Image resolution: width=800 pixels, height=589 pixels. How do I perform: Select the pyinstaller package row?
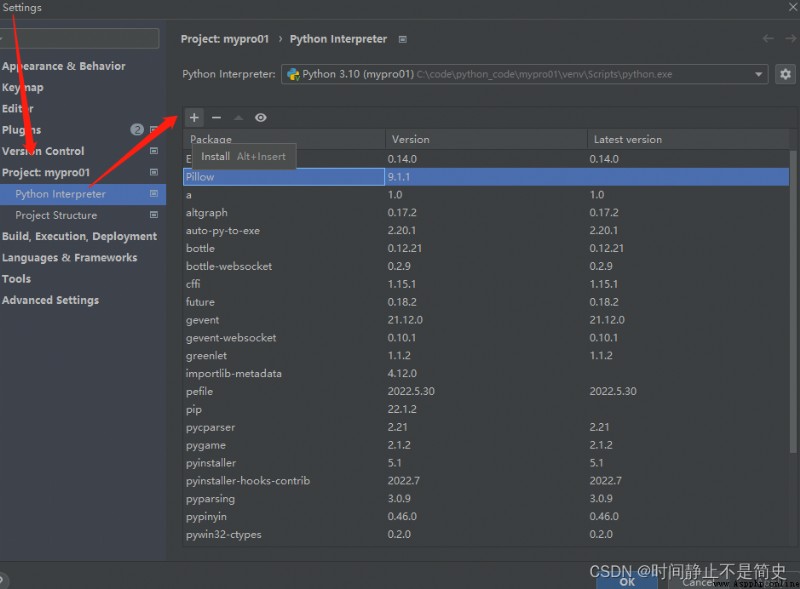(486, 462)
